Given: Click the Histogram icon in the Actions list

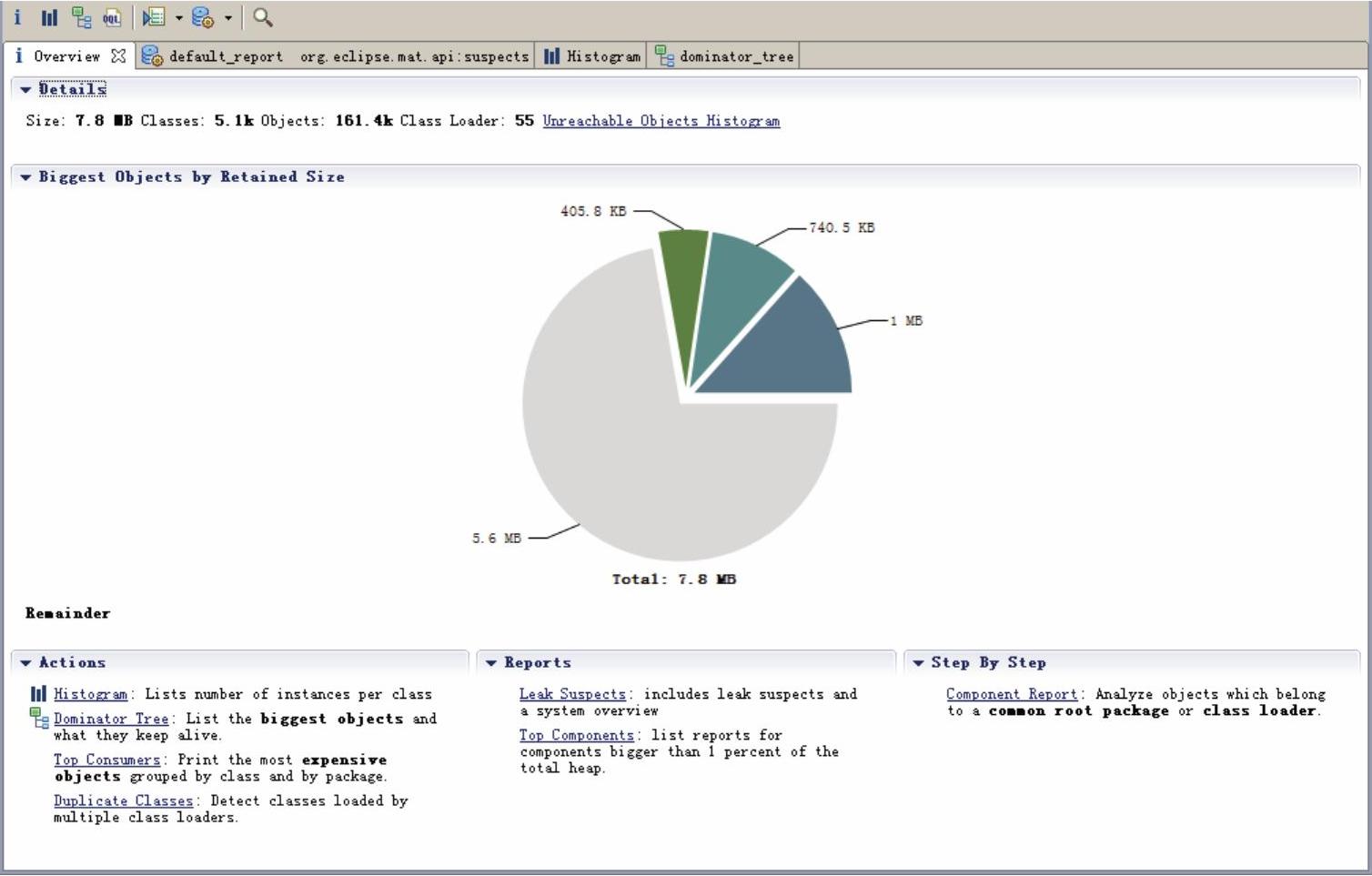Looking at the screenshot, I should tap(38, 694).
